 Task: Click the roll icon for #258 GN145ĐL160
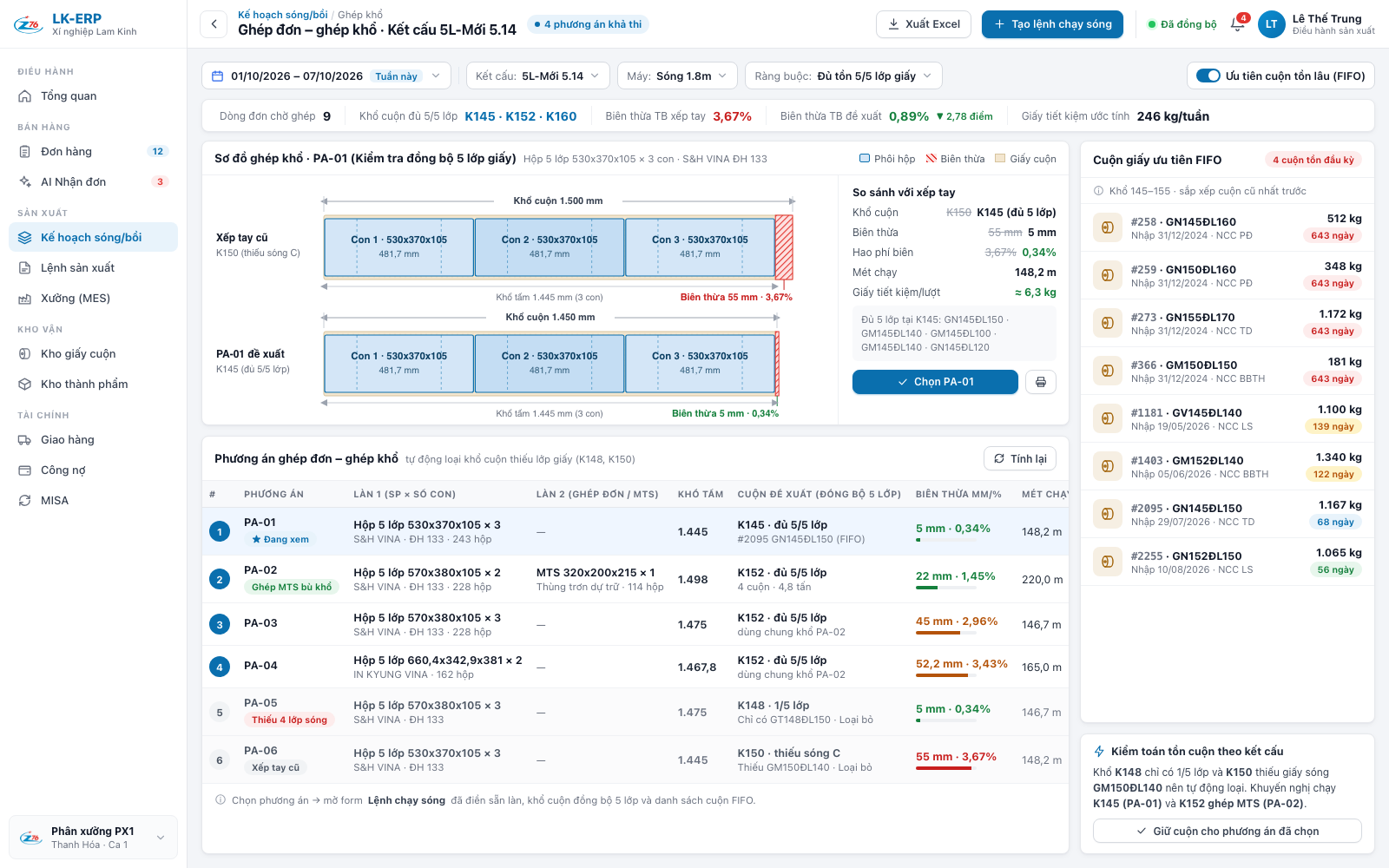coord(1108,227)
